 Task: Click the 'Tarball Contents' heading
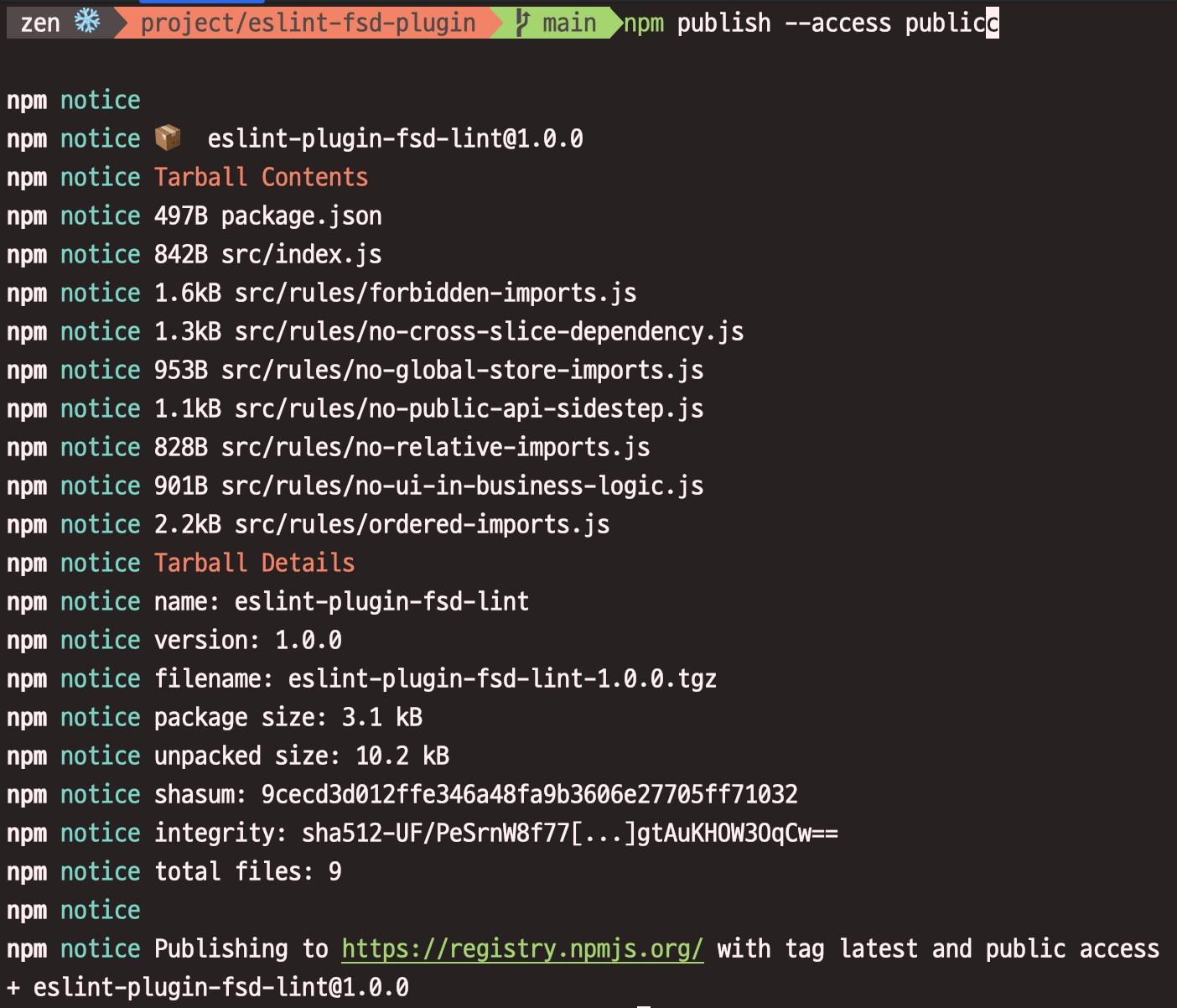pos(262,177)
